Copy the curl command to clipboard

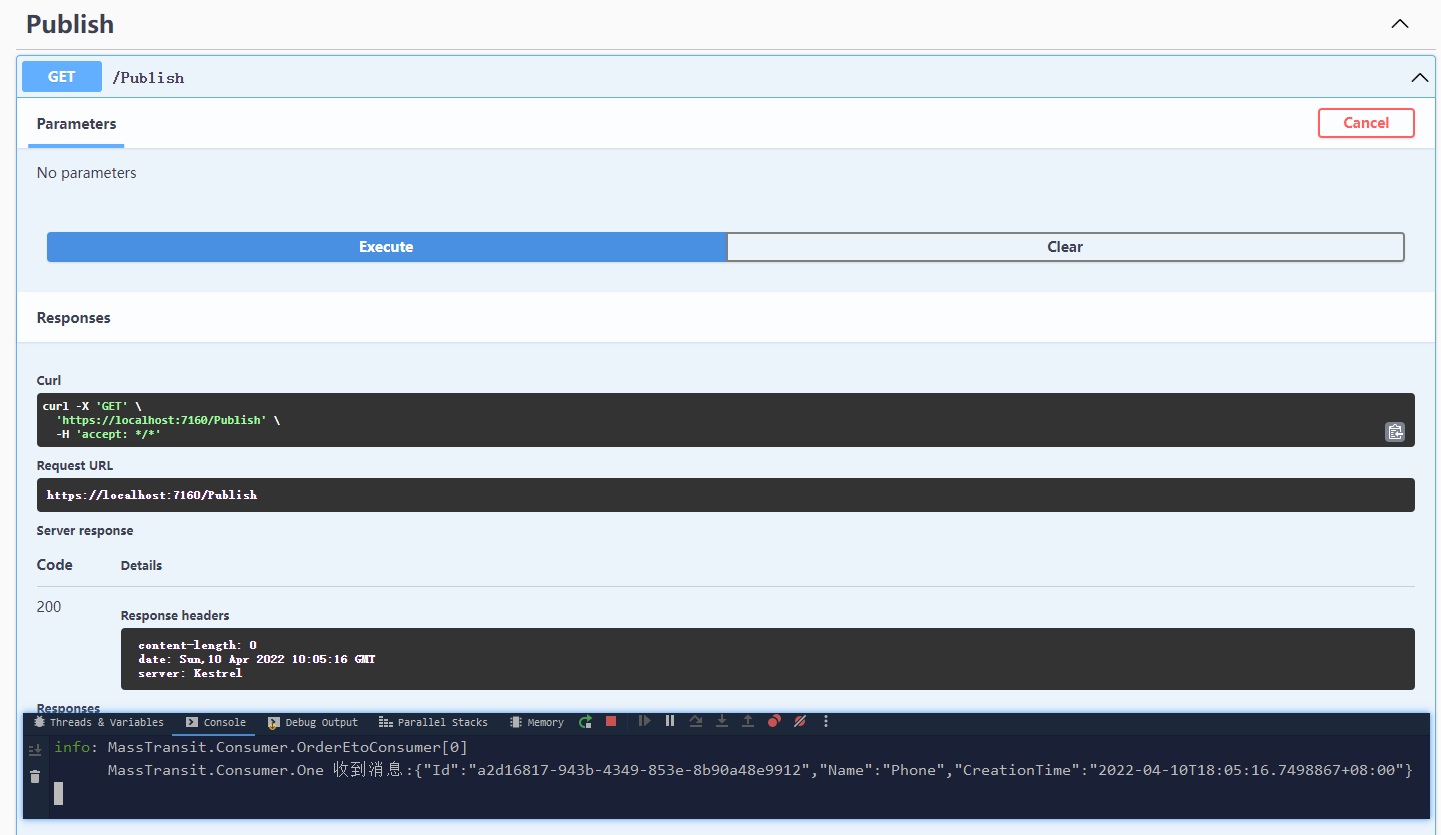[1394, 432]
